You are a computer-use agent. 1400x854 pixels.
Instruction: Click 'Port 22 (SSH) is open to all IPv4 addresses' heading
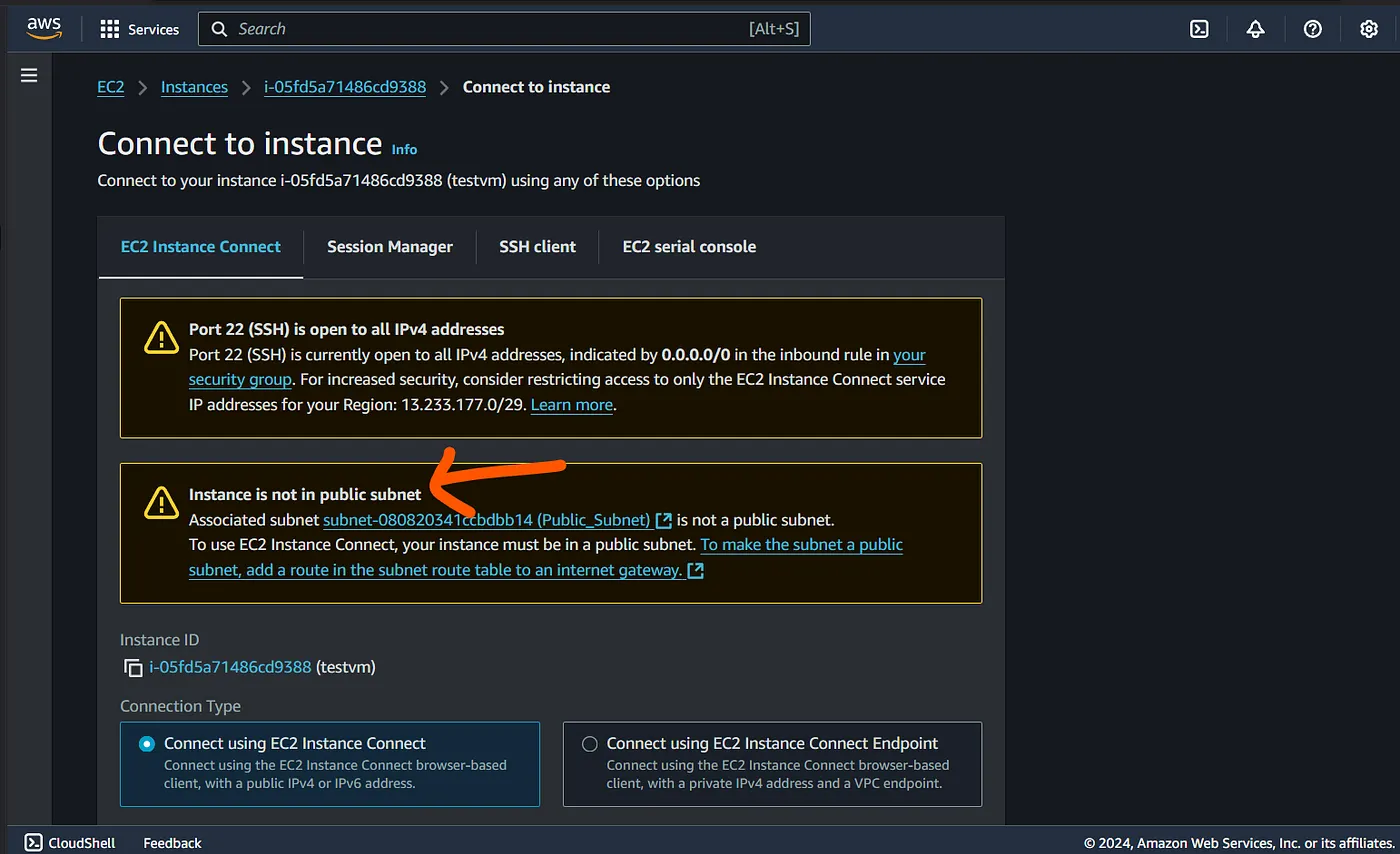[346, 329]
